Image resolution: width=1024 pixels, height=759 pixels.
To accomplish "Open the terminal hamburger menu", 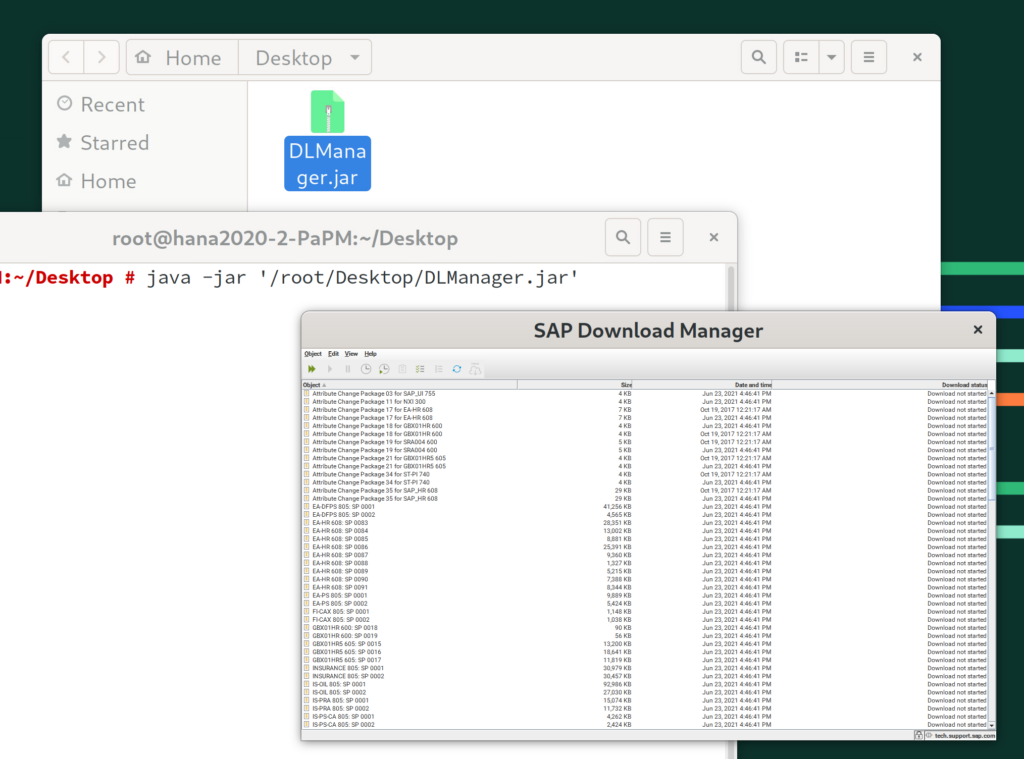I will point(665,238).
